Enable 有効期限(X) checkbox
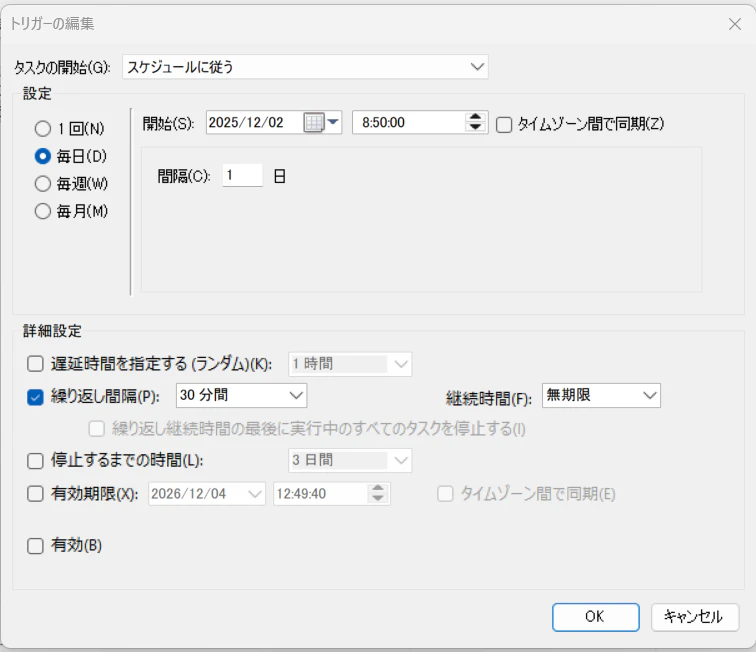The width and height of the screenshot is (756, 652). point(35,494)
